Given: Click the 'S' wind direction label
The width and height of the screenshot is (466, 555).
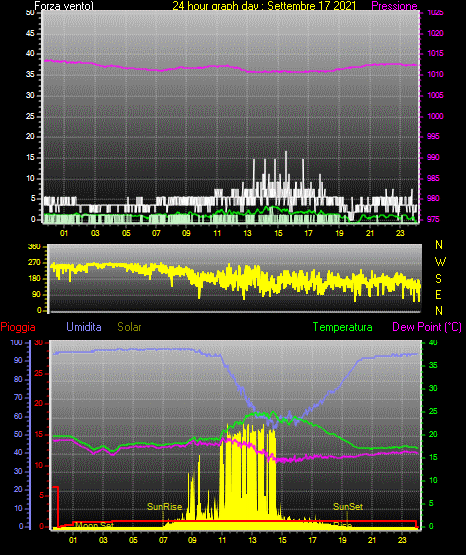Looking at the screenshot, I should (438, 279).
